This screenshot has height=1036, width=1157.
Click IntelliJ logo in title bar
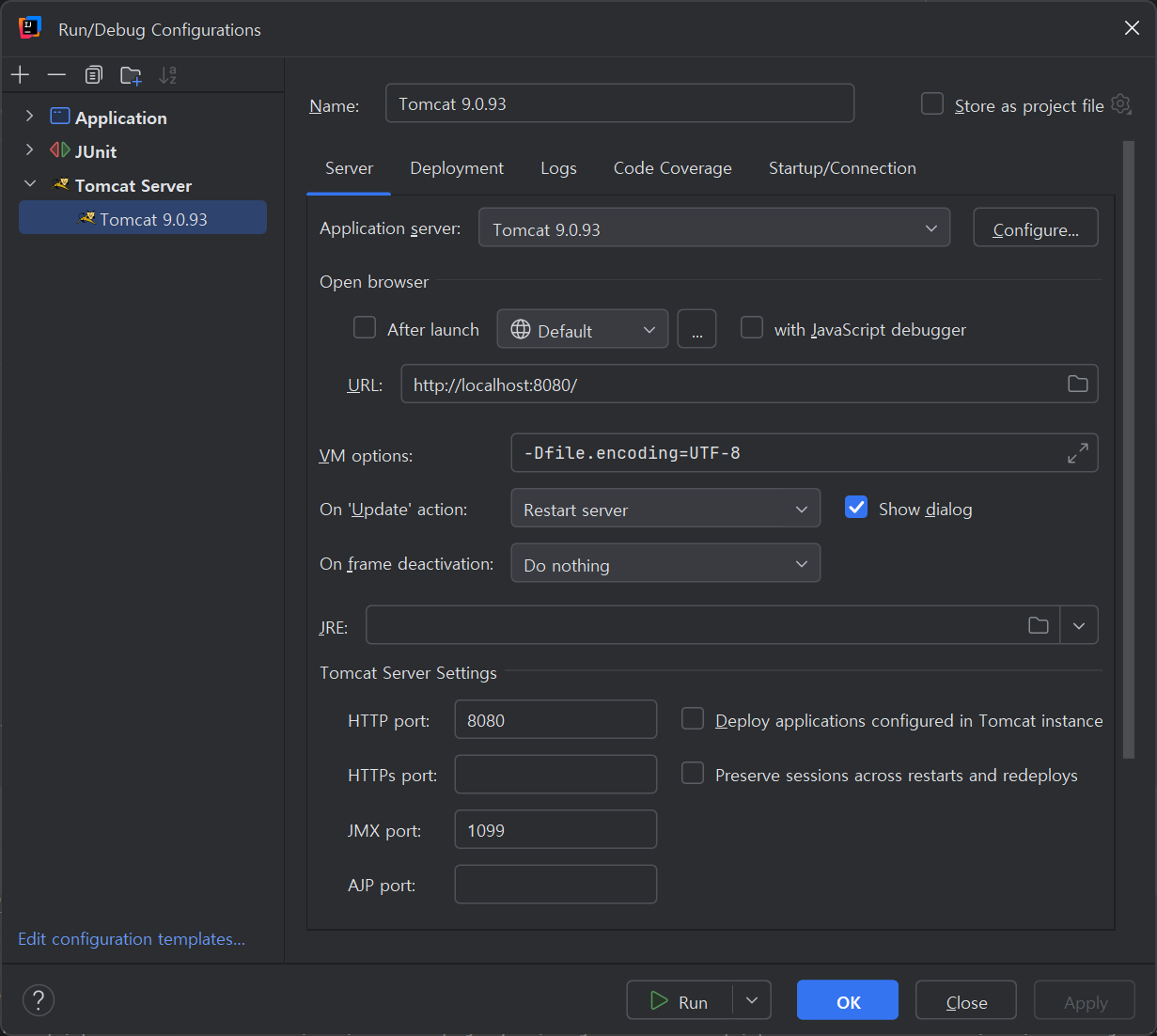[x=30, y=28]
